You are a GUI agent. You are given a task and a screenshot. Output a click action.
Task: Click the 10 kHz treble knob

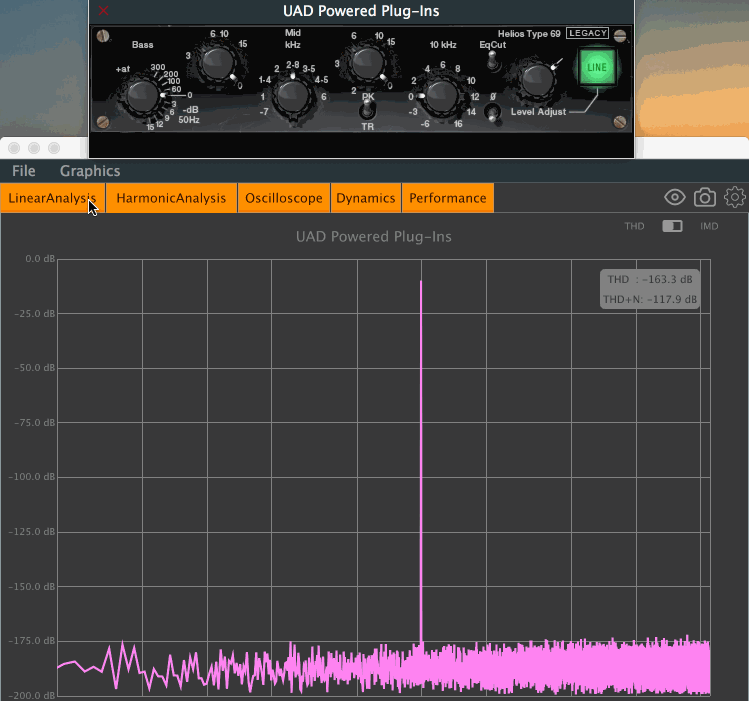(x=441, y=96)
